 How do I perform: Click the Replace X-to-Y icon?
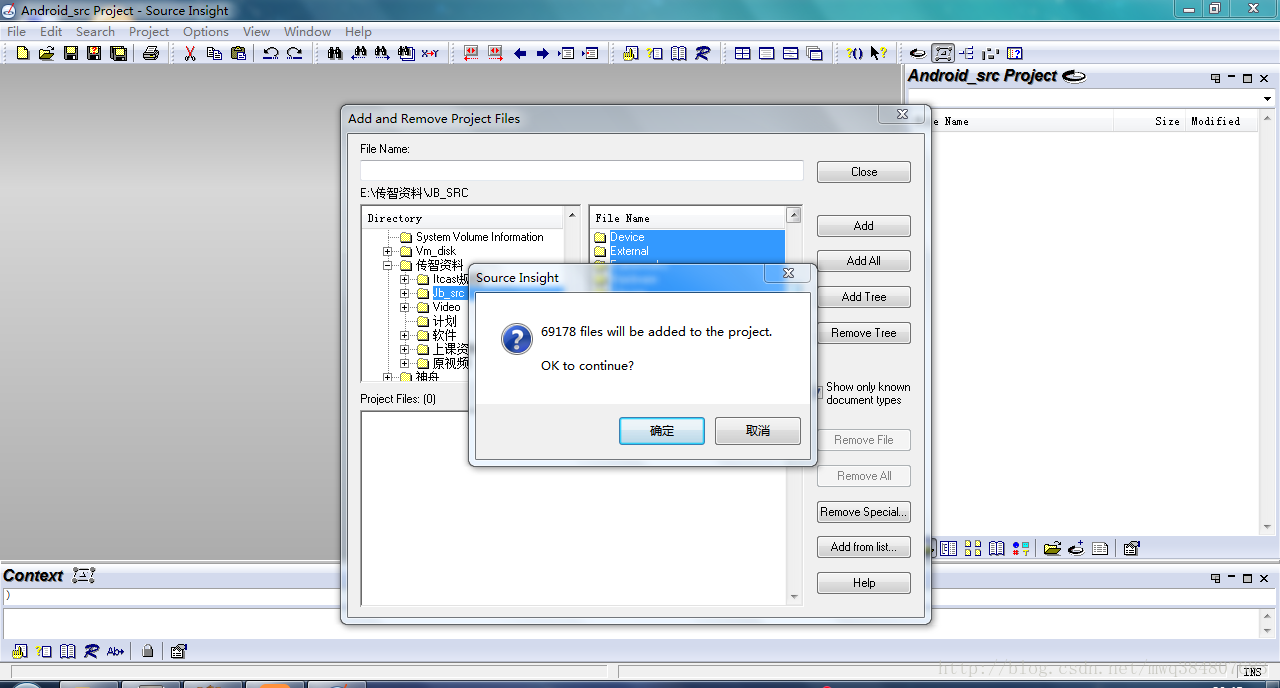(x=430, y=53)
